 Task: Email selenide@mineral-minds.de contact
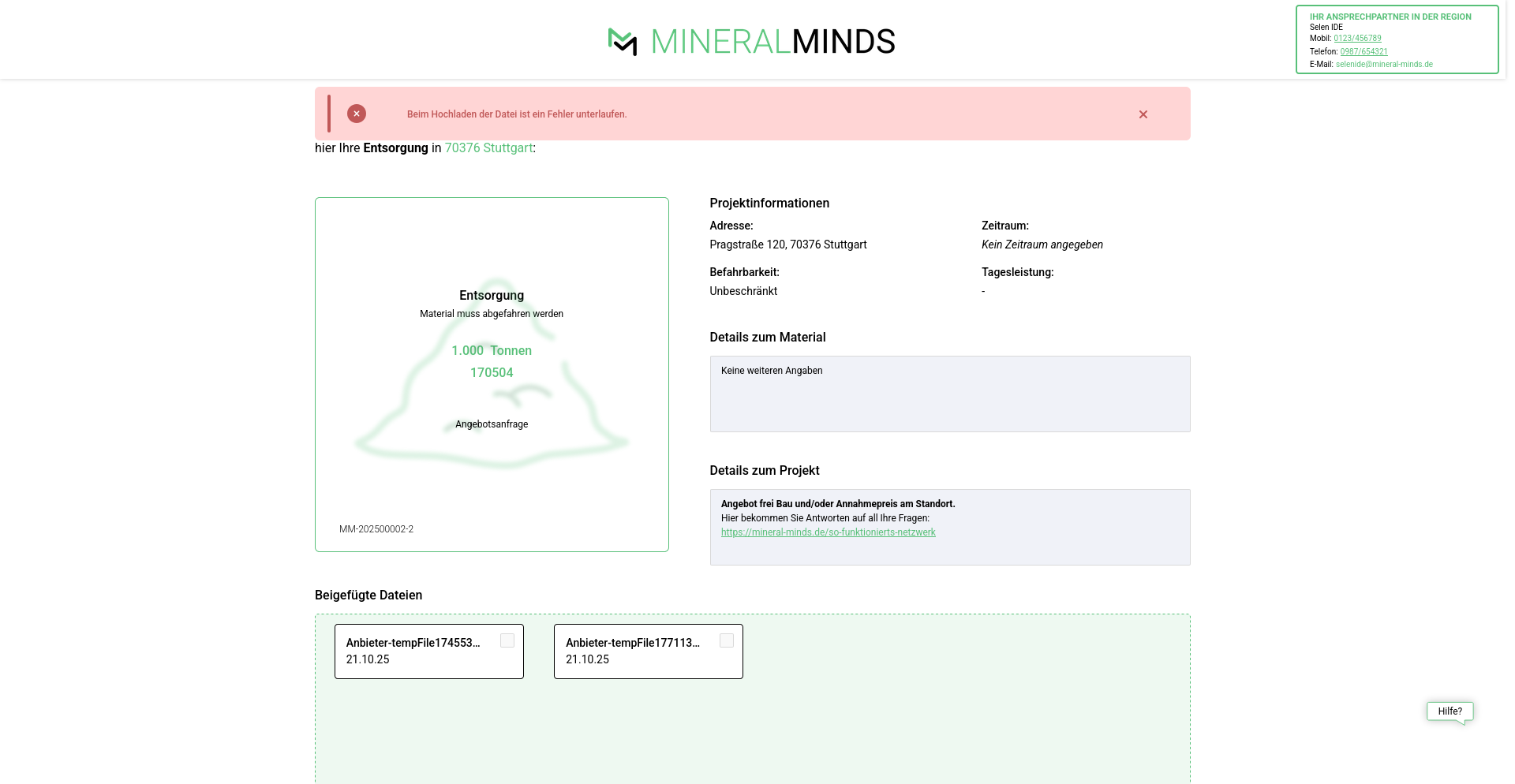coord(1384,65)
